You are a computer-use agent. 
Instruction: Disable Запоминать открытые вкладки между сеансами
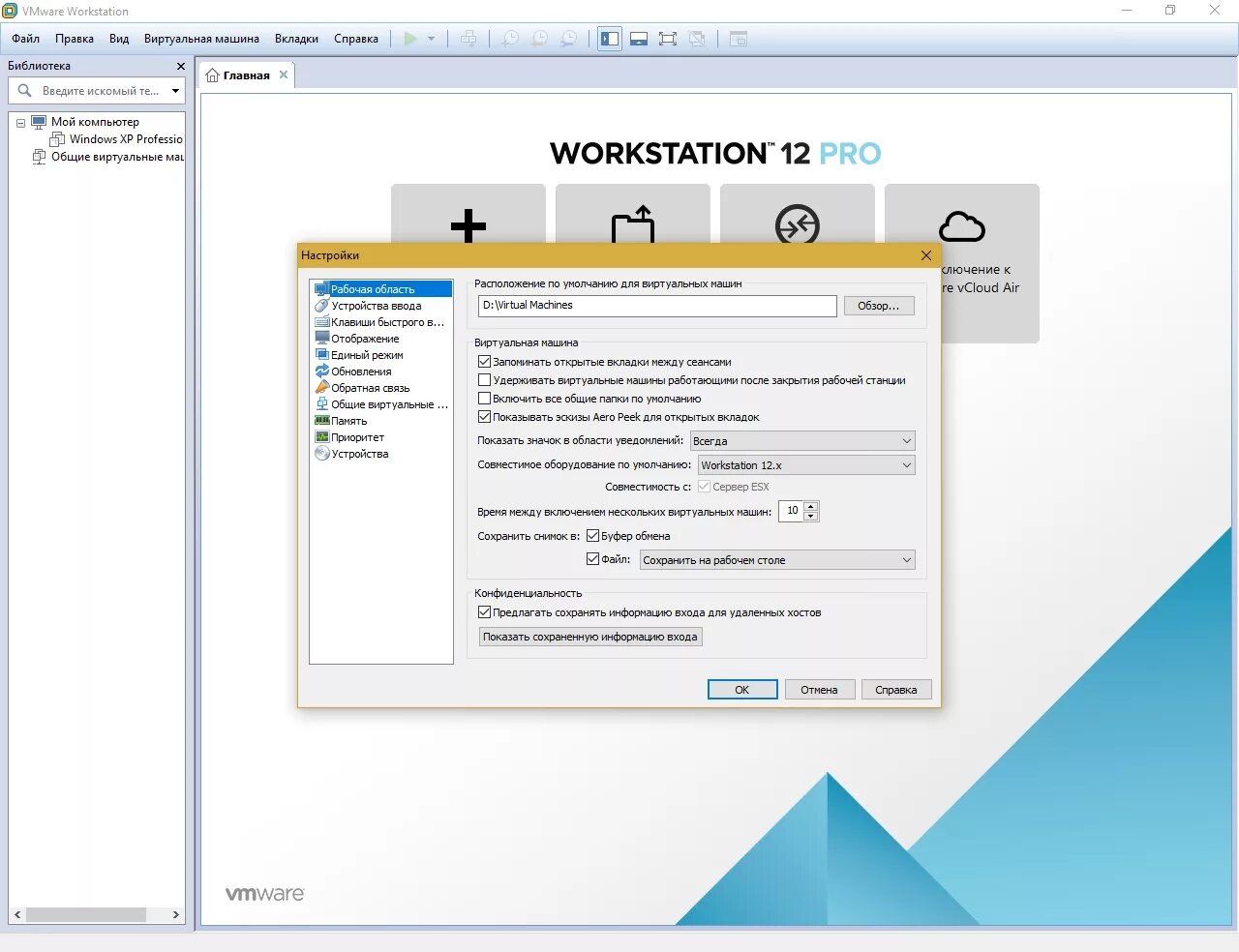point(484,361)
